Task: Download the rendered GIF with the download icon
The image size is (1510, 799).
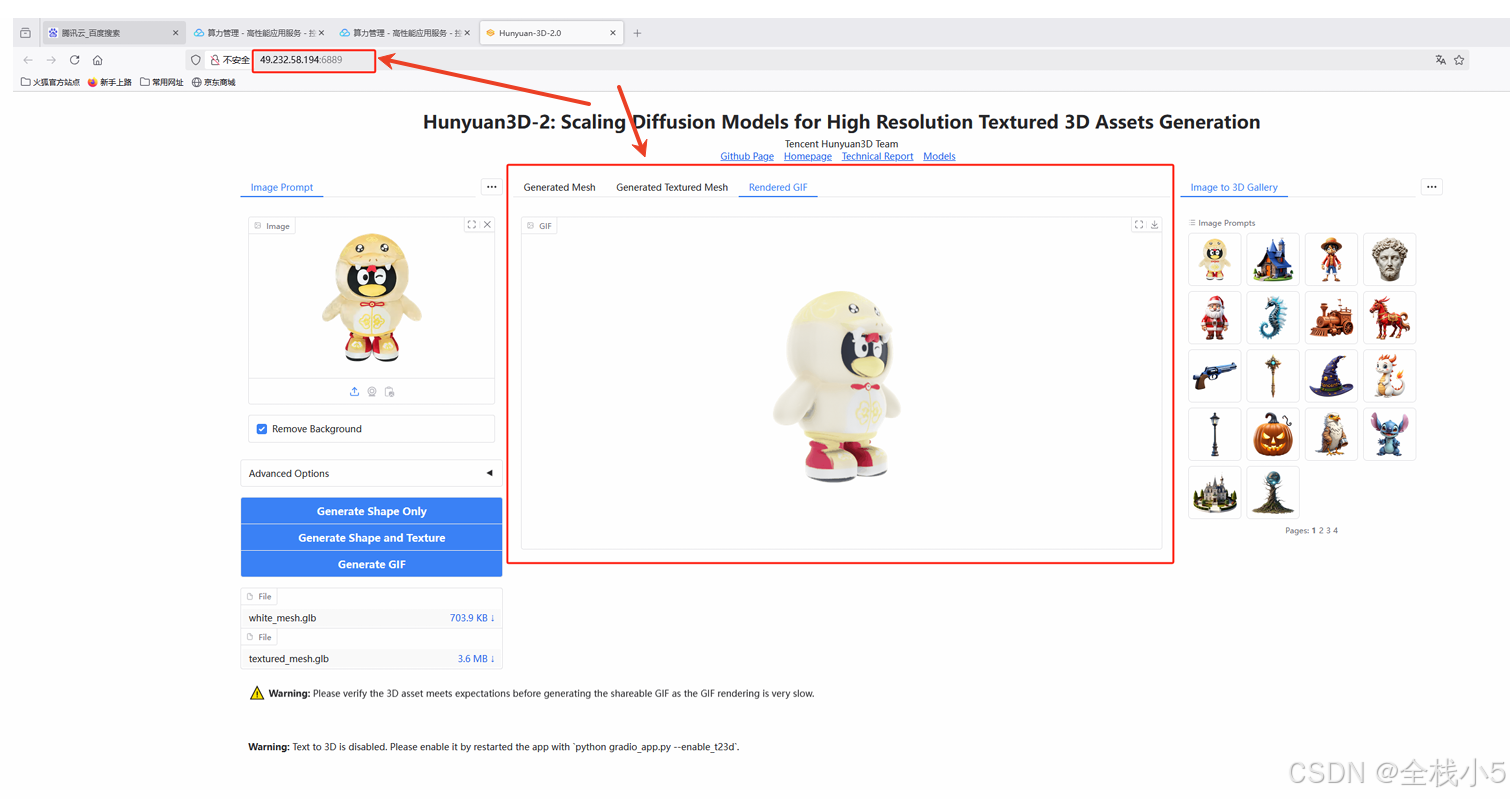Action: tap(1154, 225)
